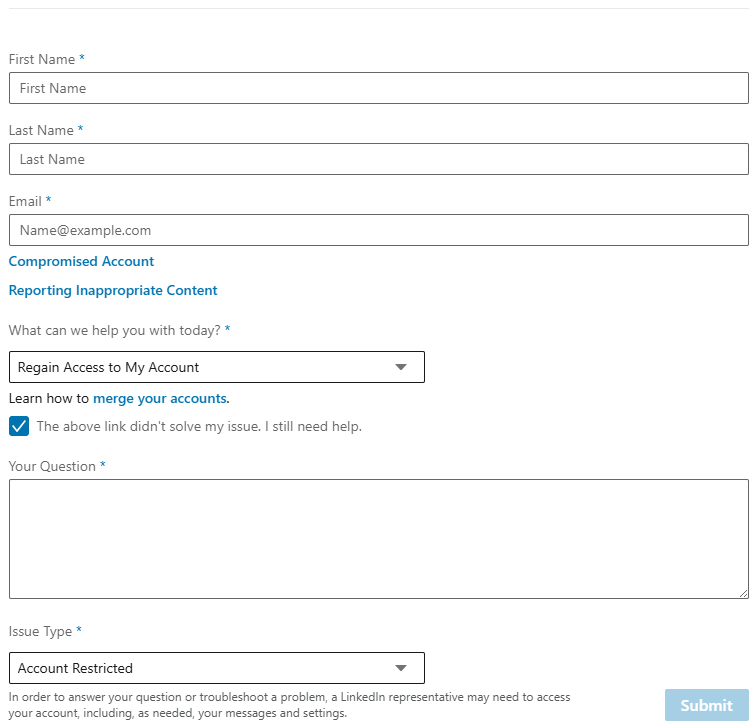Click into the Last Name text box
This screenshot has height=728, width=754.
tap(378, 159)
